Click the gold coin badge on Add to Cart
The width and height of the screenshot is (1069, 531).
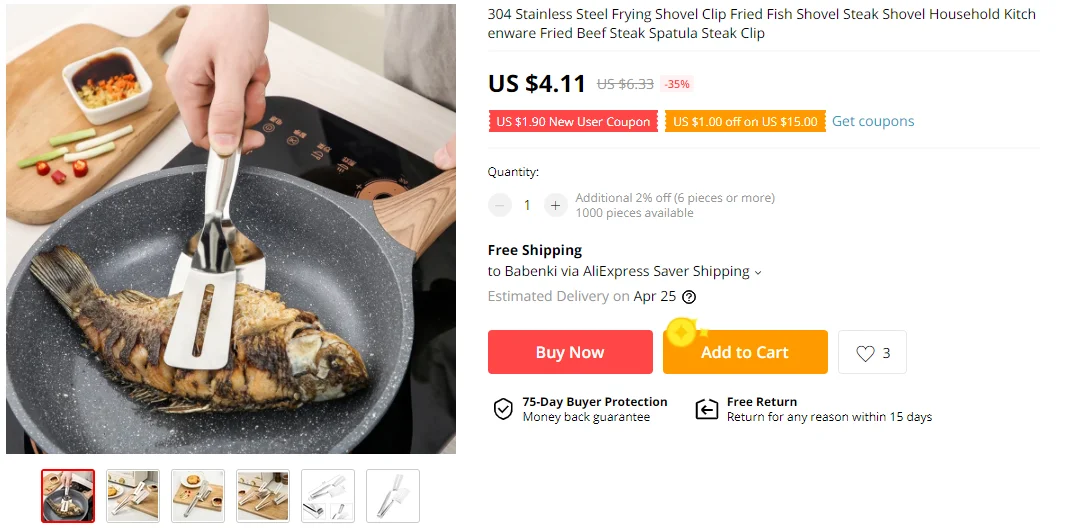(681, 331)
